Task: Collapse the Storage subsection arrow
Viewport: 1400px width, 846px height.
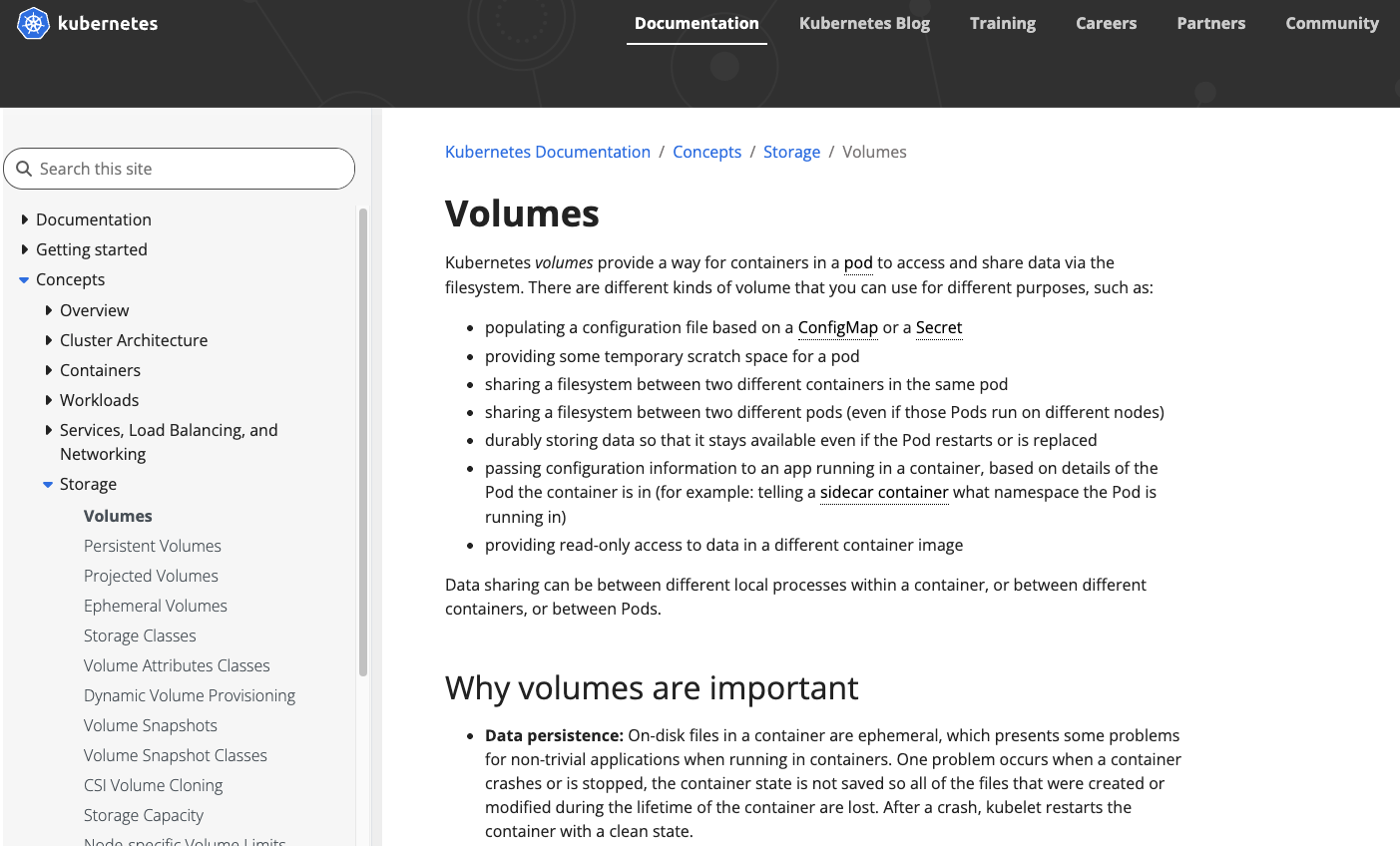Action: (x=48, y=485)
